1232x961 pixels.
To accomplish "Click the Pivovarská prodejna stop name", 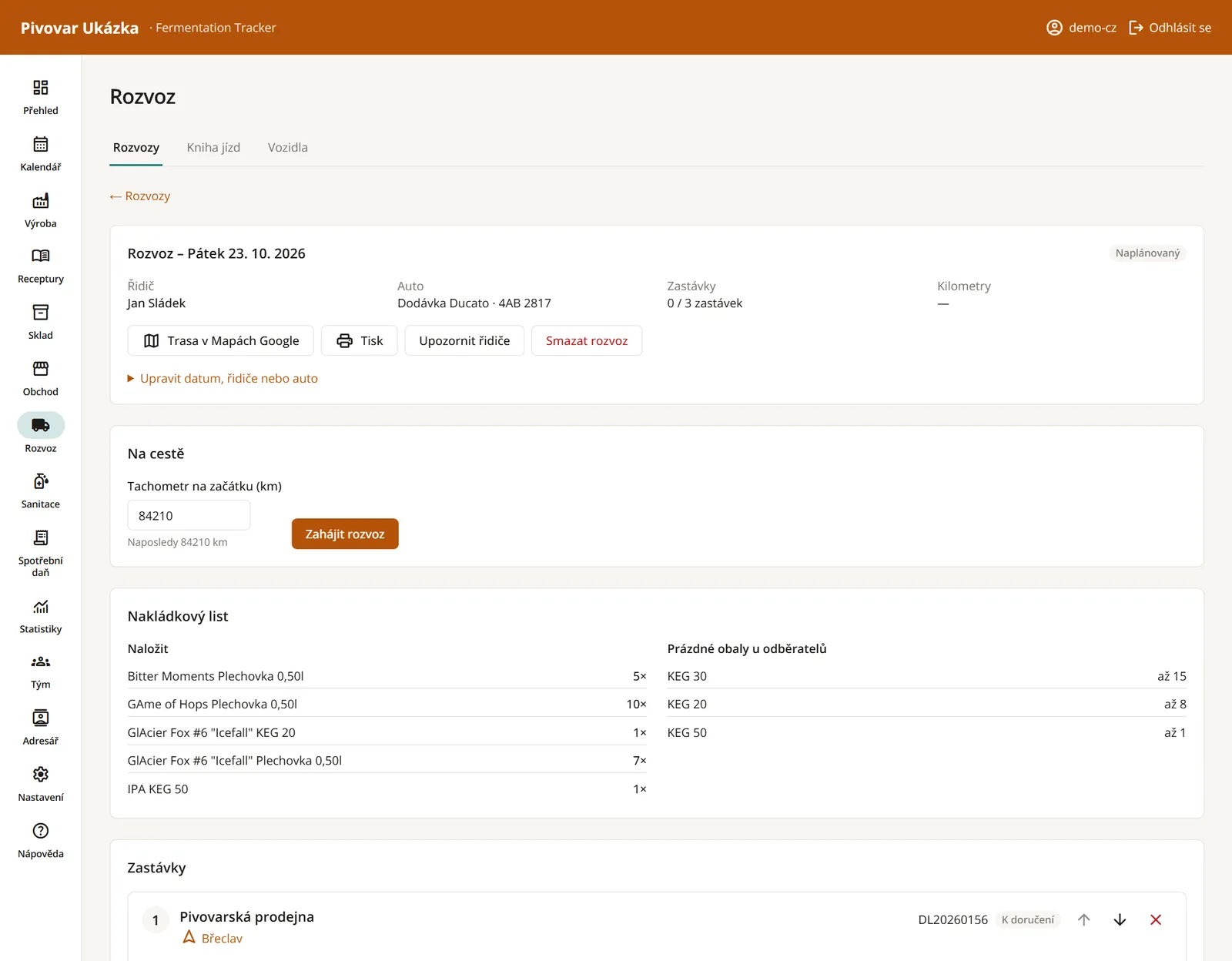I will 247,916.
